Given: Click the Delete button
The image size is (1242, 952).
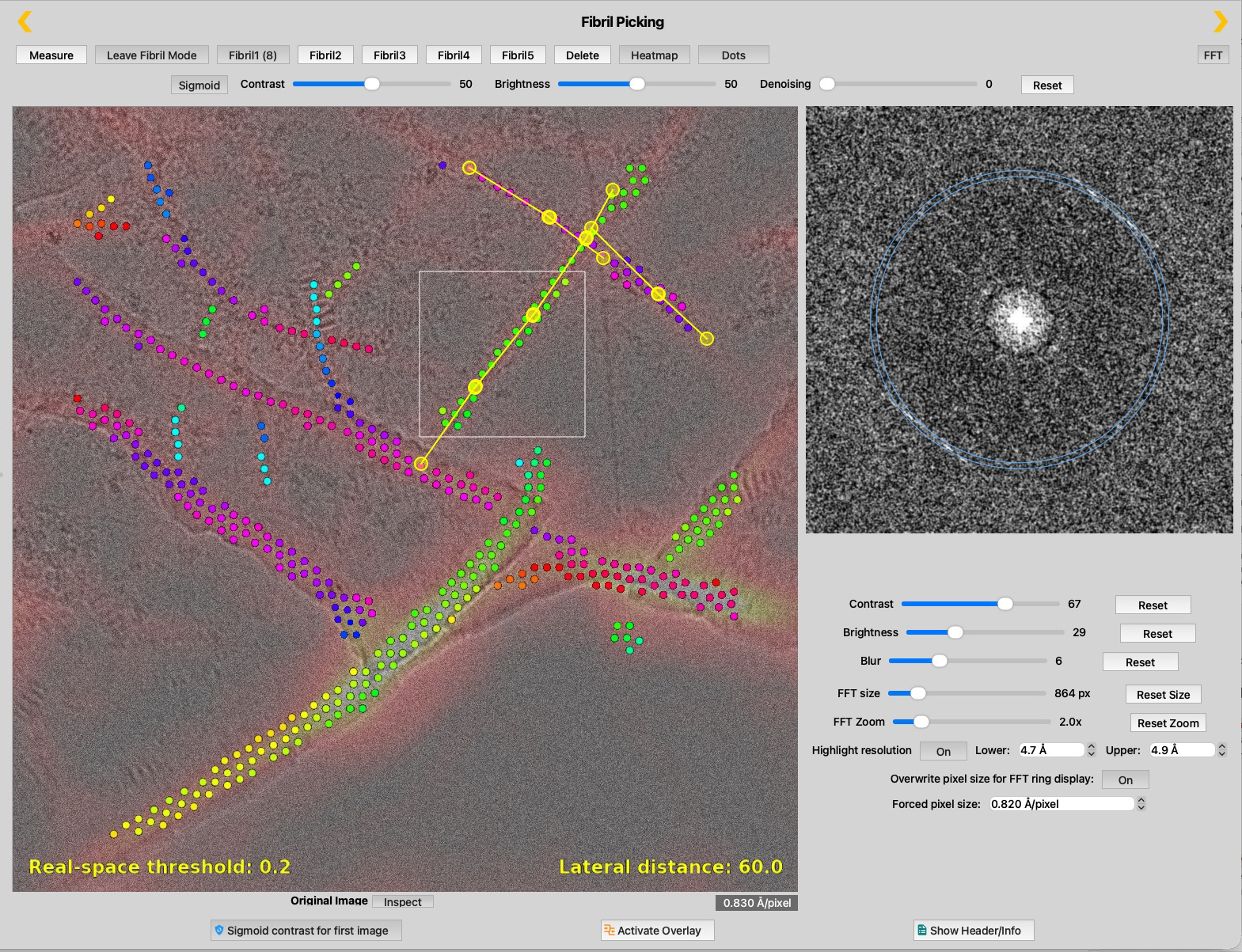Looking at the screenshot, I should [x=583, y=55].
